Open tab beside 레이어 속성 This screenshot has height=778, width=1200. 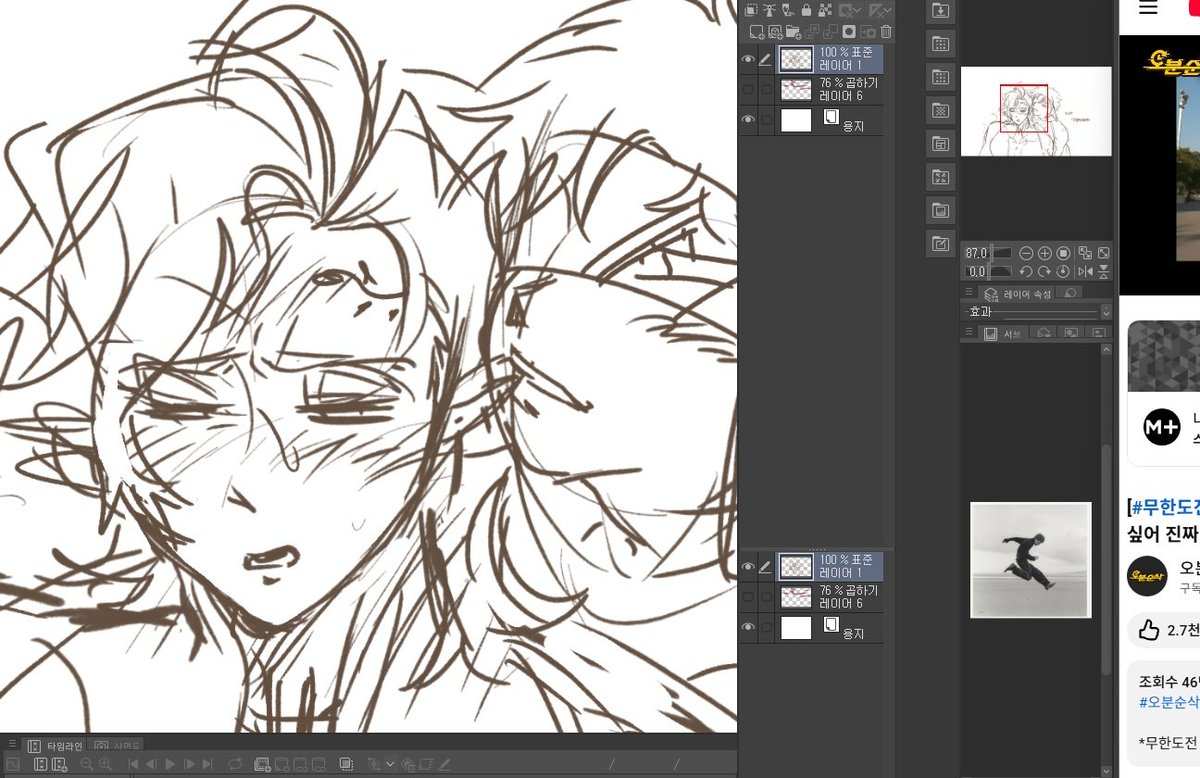click(1069, 293)
